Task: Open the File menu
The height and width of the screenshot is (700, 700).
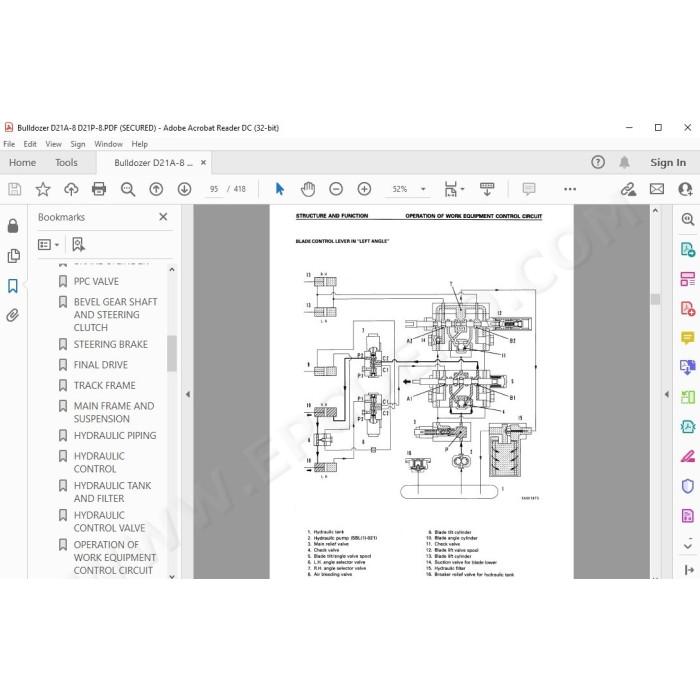Action: (9, 144)
